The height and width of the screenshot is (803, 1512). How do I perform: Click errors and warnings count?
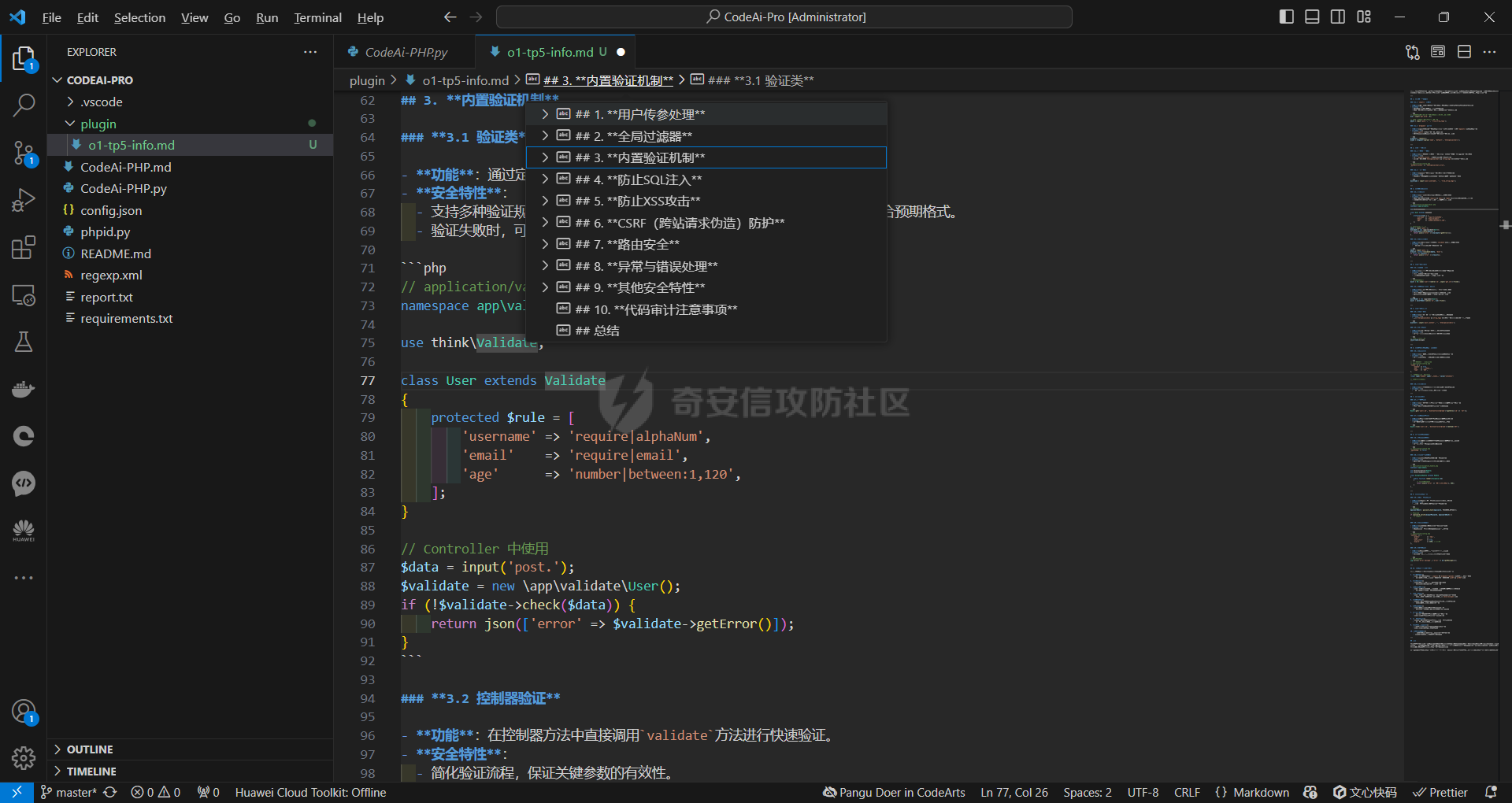click(156, 792)
